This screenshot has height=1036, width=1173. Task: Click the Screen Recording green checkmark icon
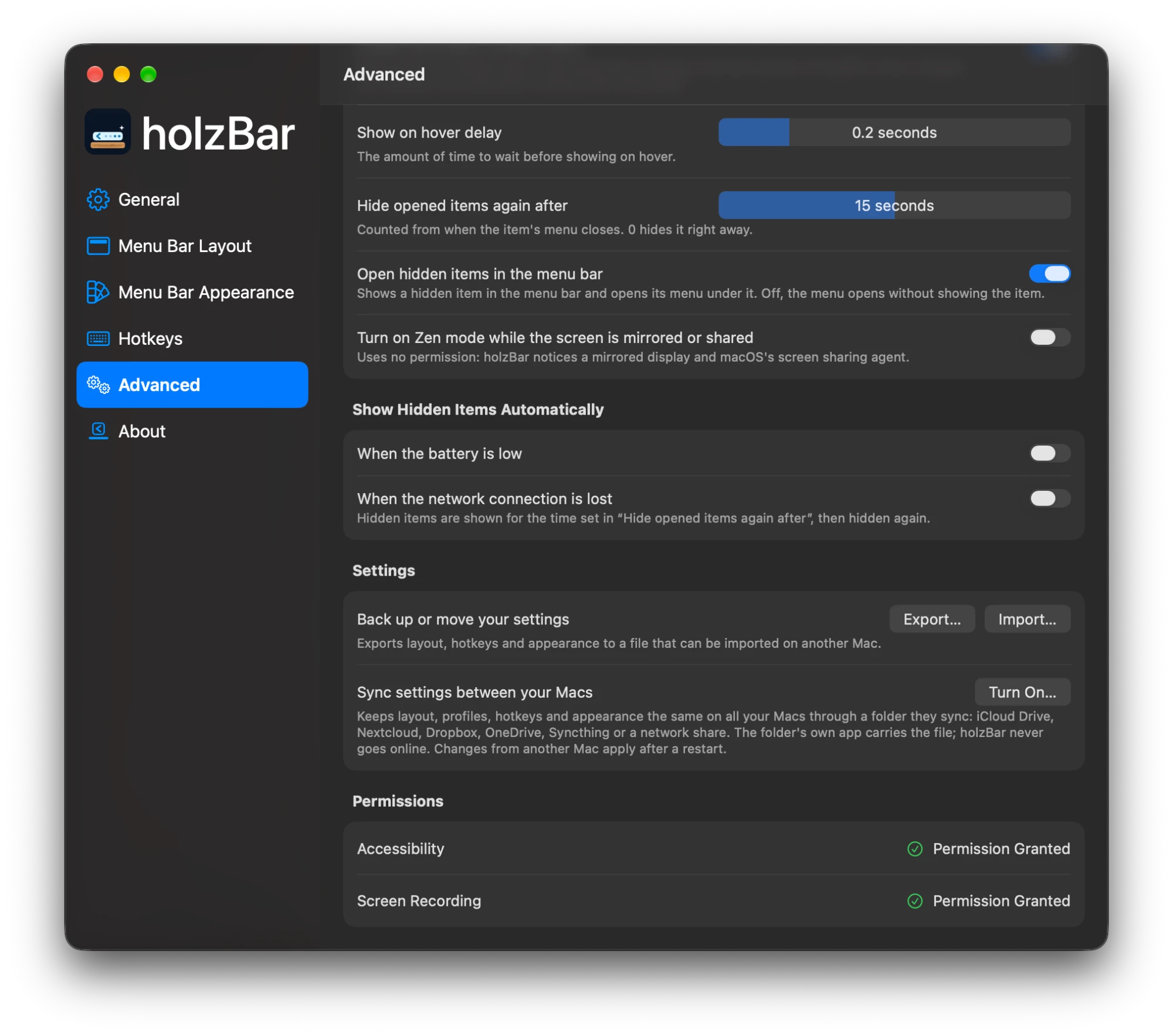tap(915, 901)
